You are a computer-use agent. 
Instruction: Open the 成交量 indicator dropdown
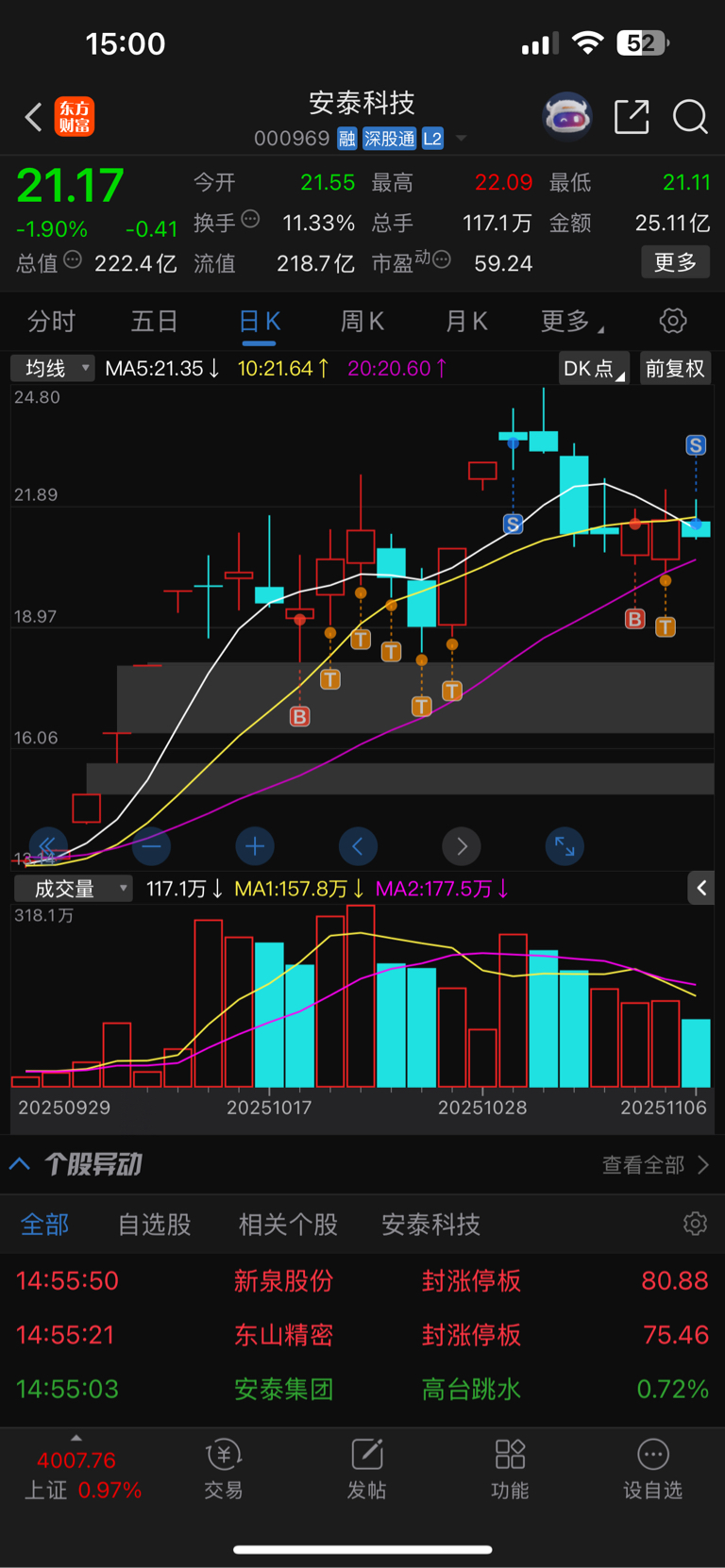(x=73, y=889)
